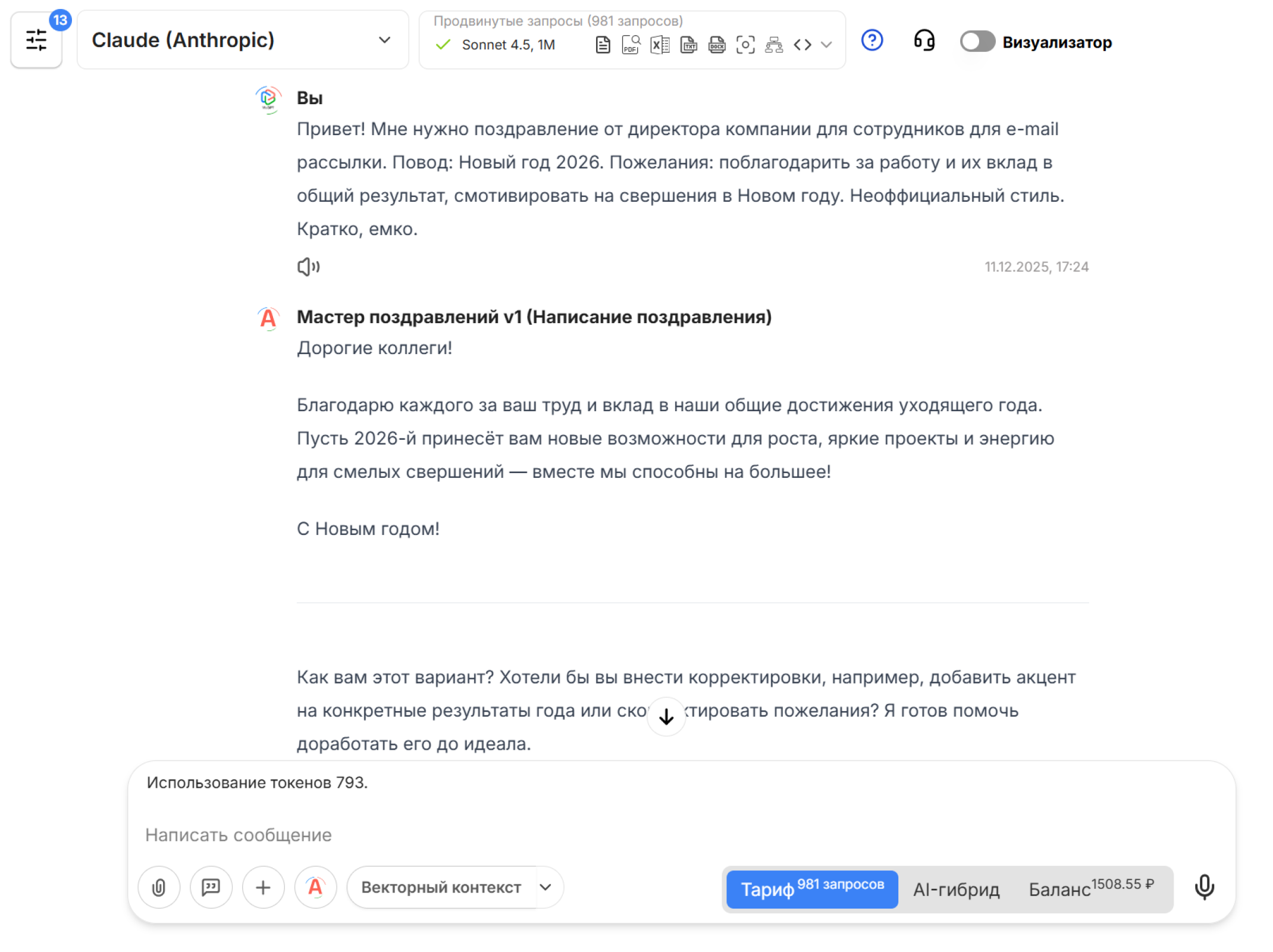Image resolution: width=1273 pixels, height=952 pixels.
Task: Open the screenshot capture tool
Action: [x=746, y=44]
